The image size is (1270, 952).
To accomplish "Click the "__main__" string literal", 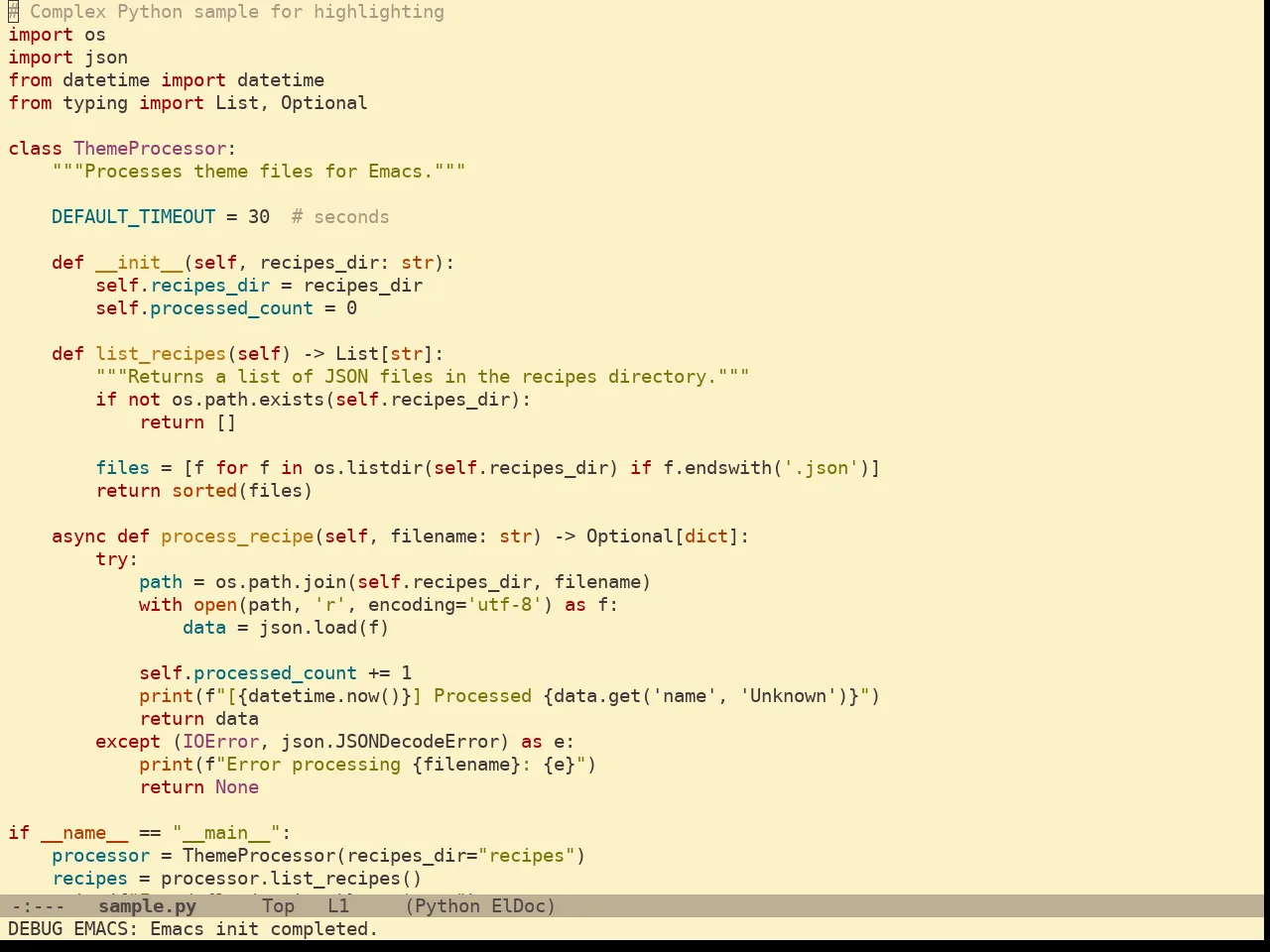I will 226,833.
